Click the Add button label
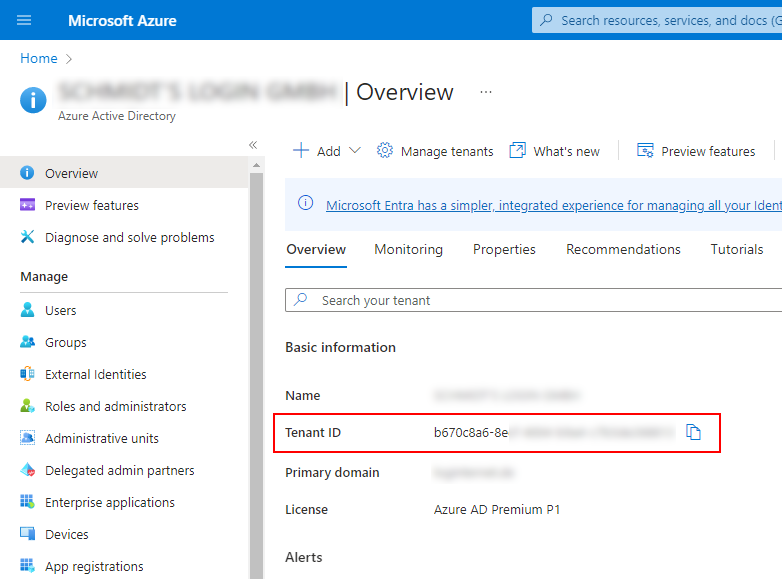The height and width of the screenshot is (579, 782). point(329,151)
